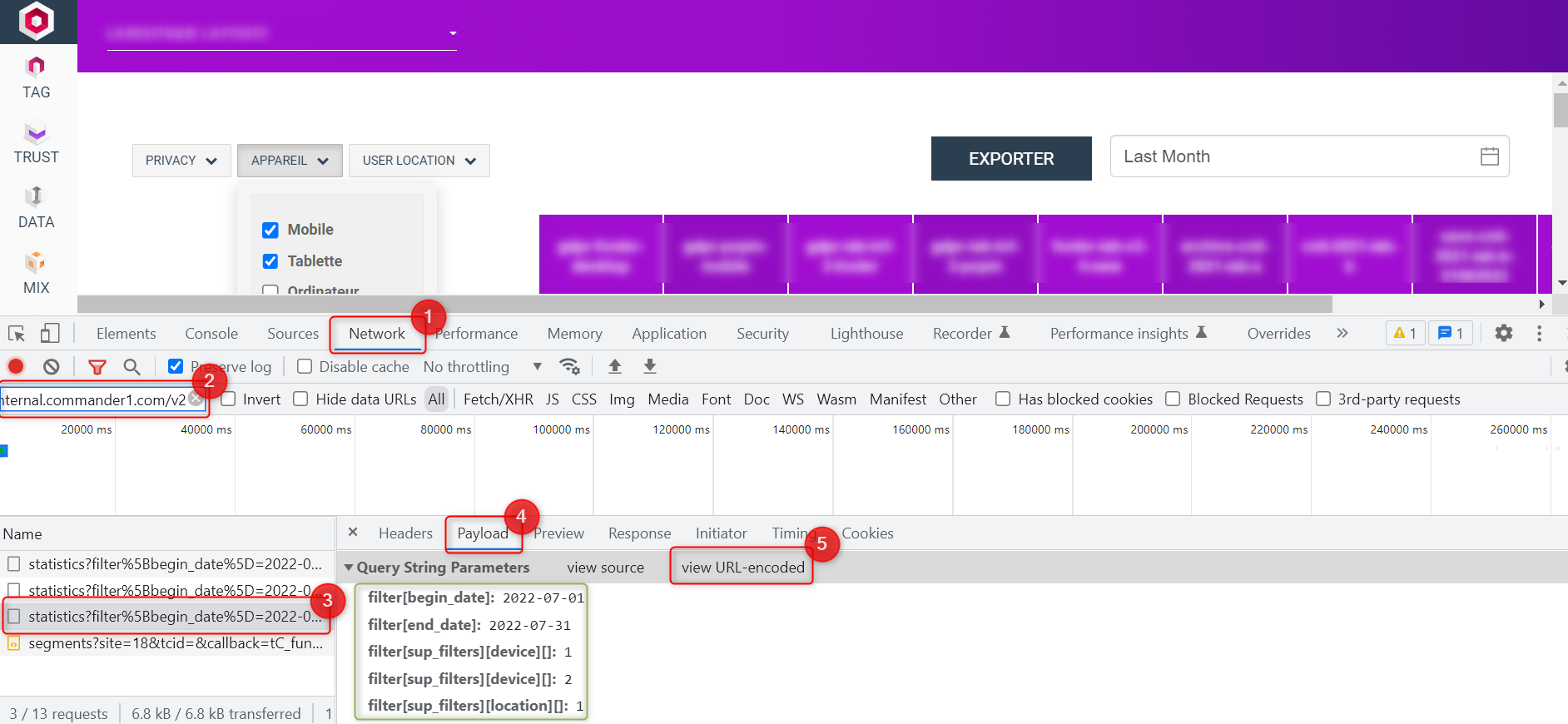
Task: Uncheck the Tablette device filter
Action: pyautogui.click(x=270, y=261)
